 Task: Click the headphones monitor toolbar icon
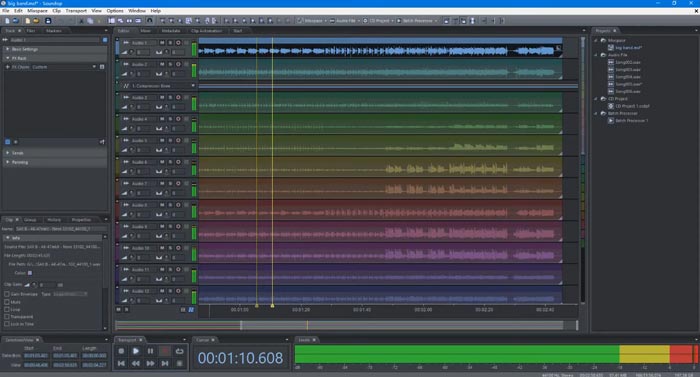tap(150, 21)
